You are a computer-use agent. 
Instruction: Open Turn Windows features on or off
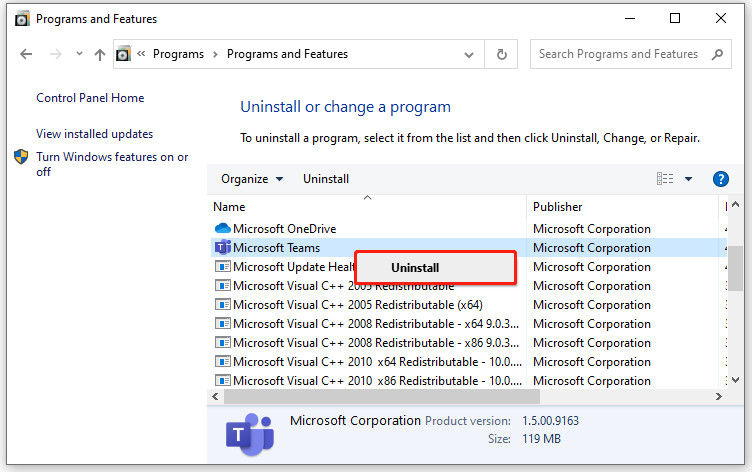(112, 164)
